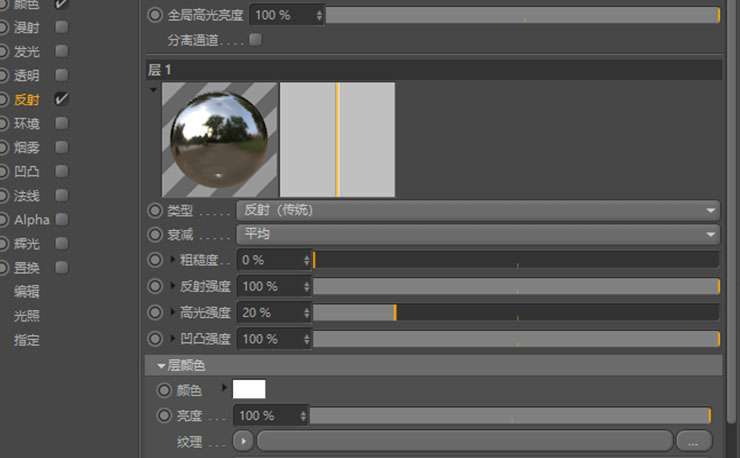
Task: Open the 衰减 dropdown showing 平均
Action: click(477, 234)
